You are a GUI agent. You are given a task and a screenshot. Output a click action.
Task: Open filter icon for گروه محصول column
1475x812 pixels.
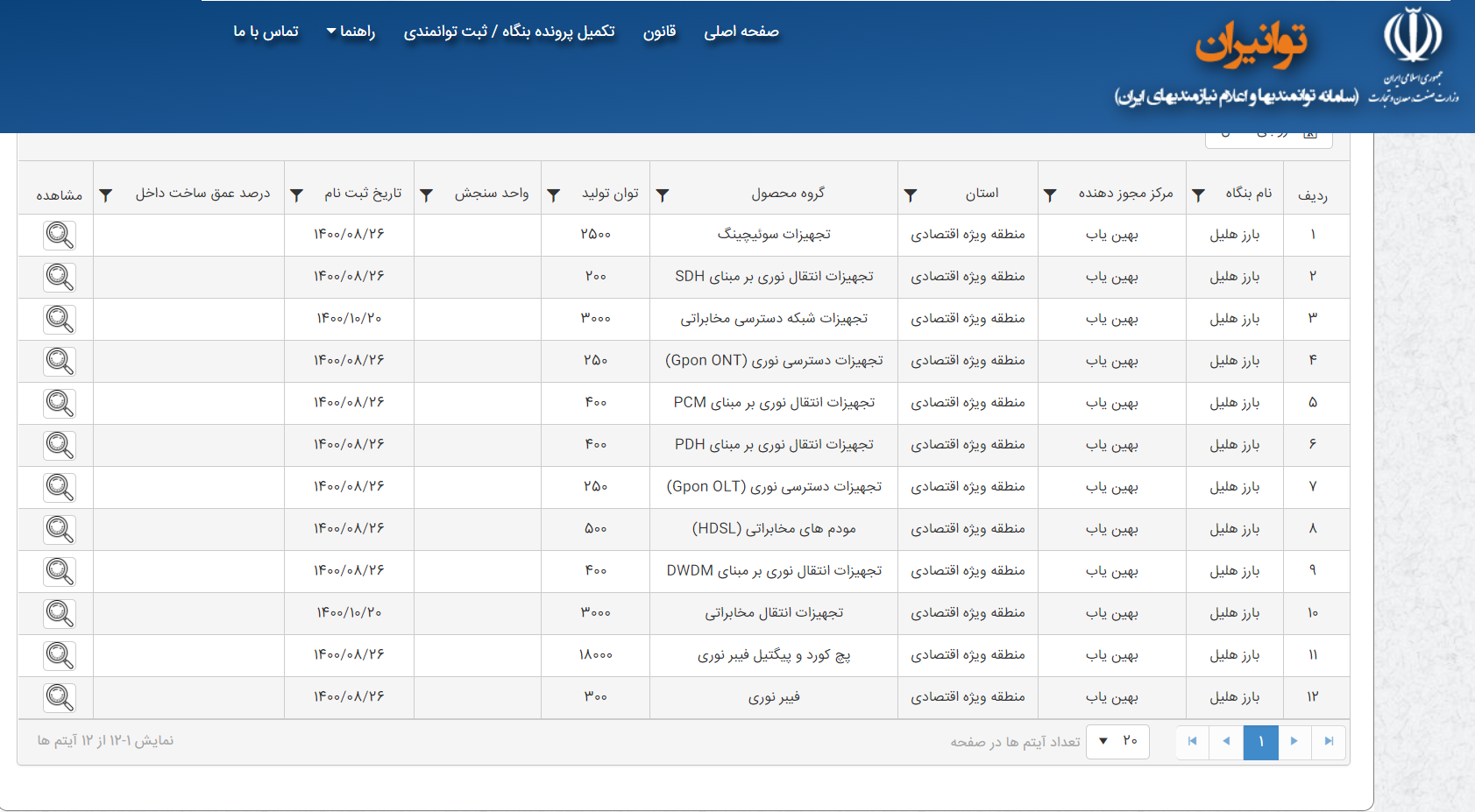(663, 195)
